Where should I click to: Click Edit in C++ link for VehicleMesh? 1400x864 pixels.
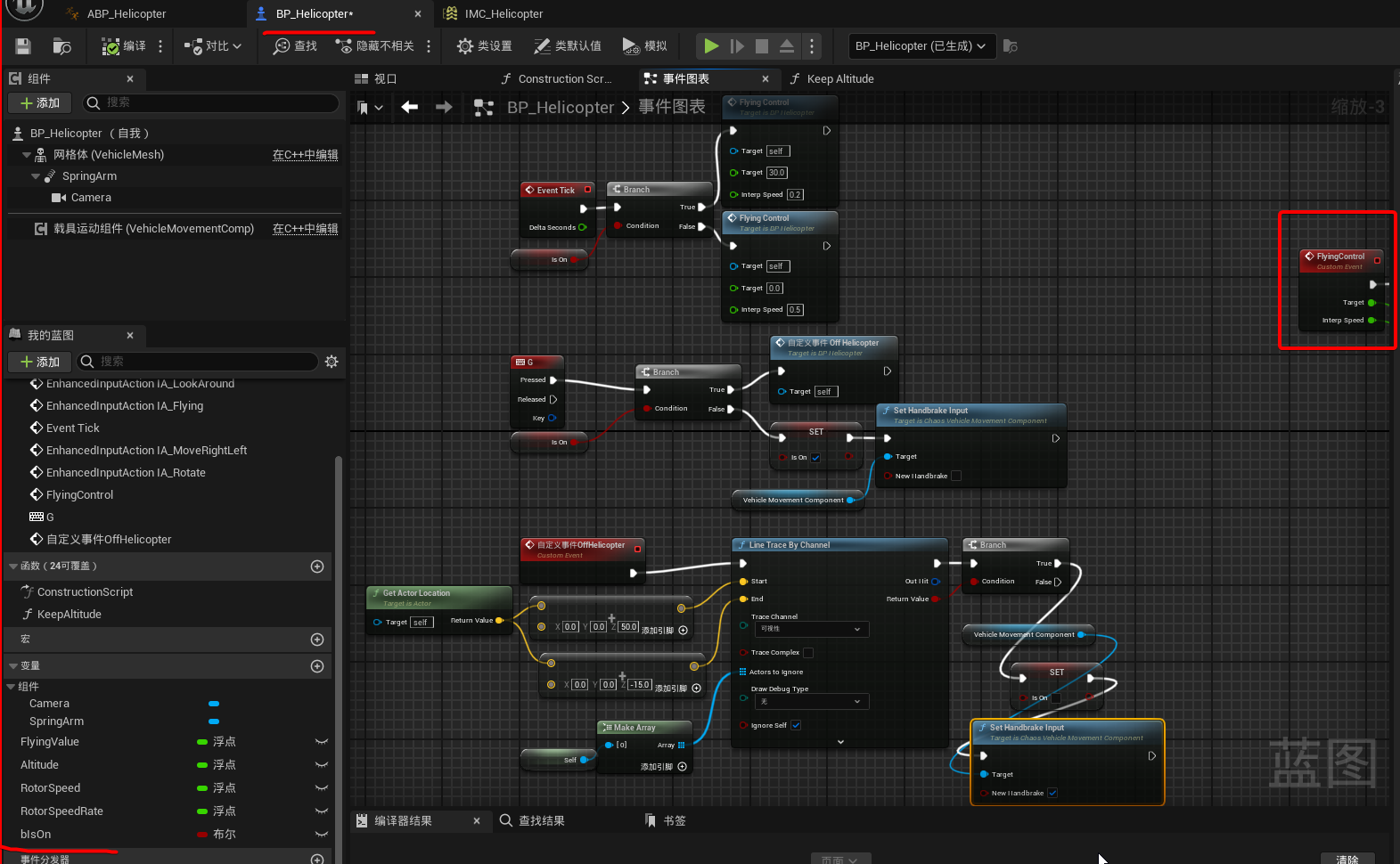(305, 155)
